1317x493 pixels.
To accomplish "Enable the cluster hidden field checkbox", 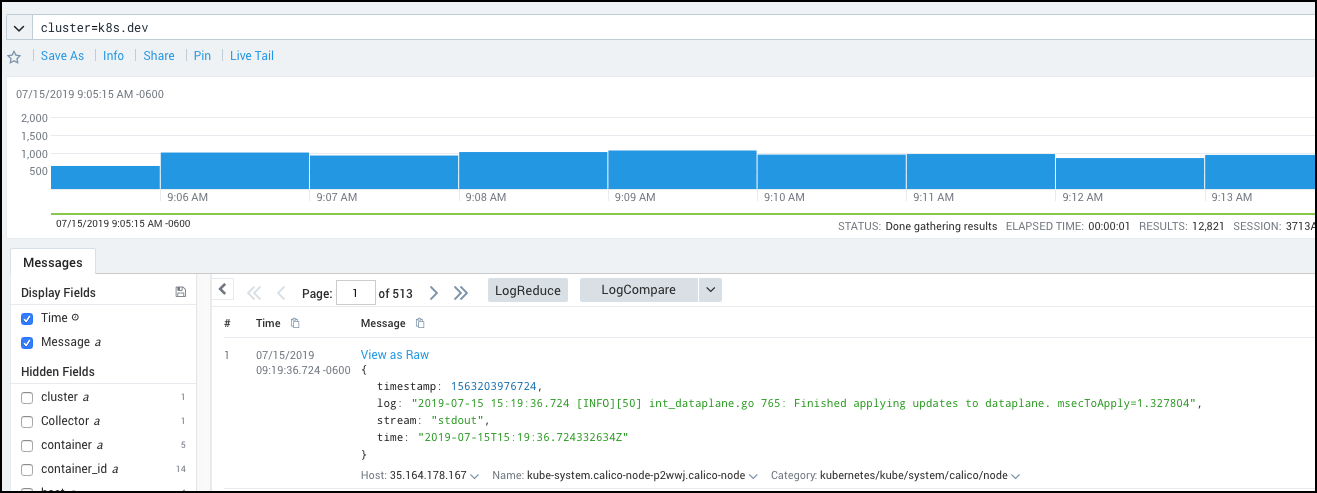I will 28,397.
